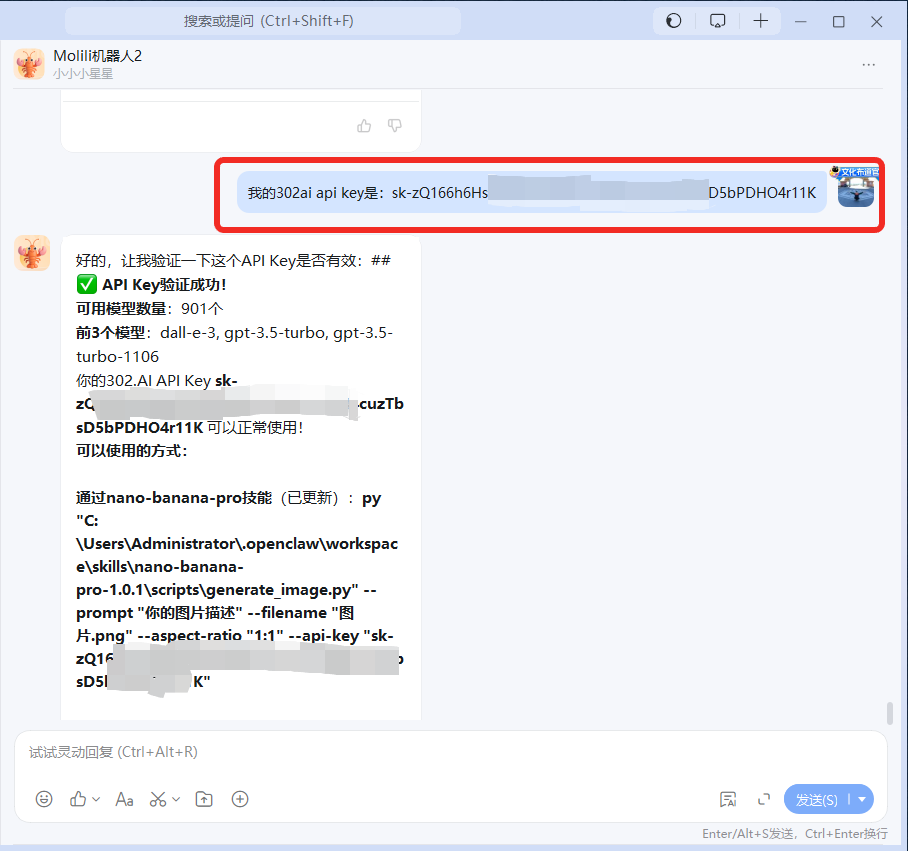Open the Aa text formatting options
Screen dimensions: 908x851
124,799
